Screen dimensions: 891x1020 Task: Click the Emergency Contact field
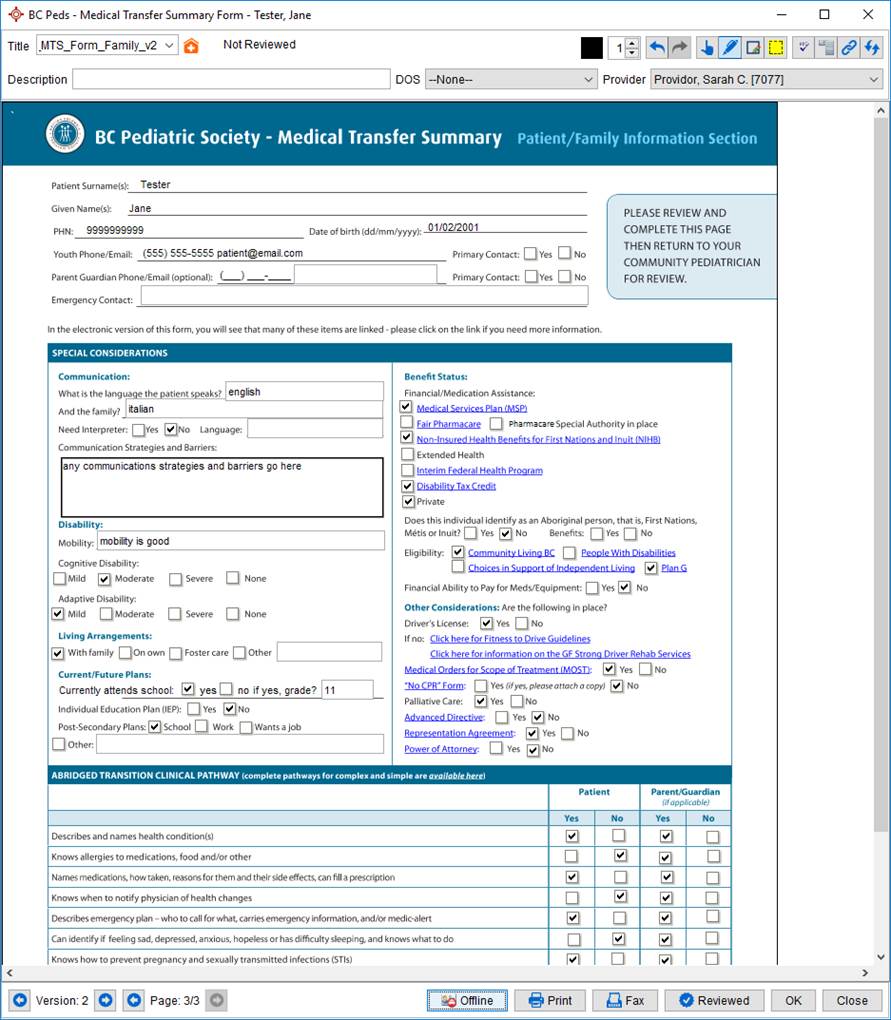[x=364, y=296]
